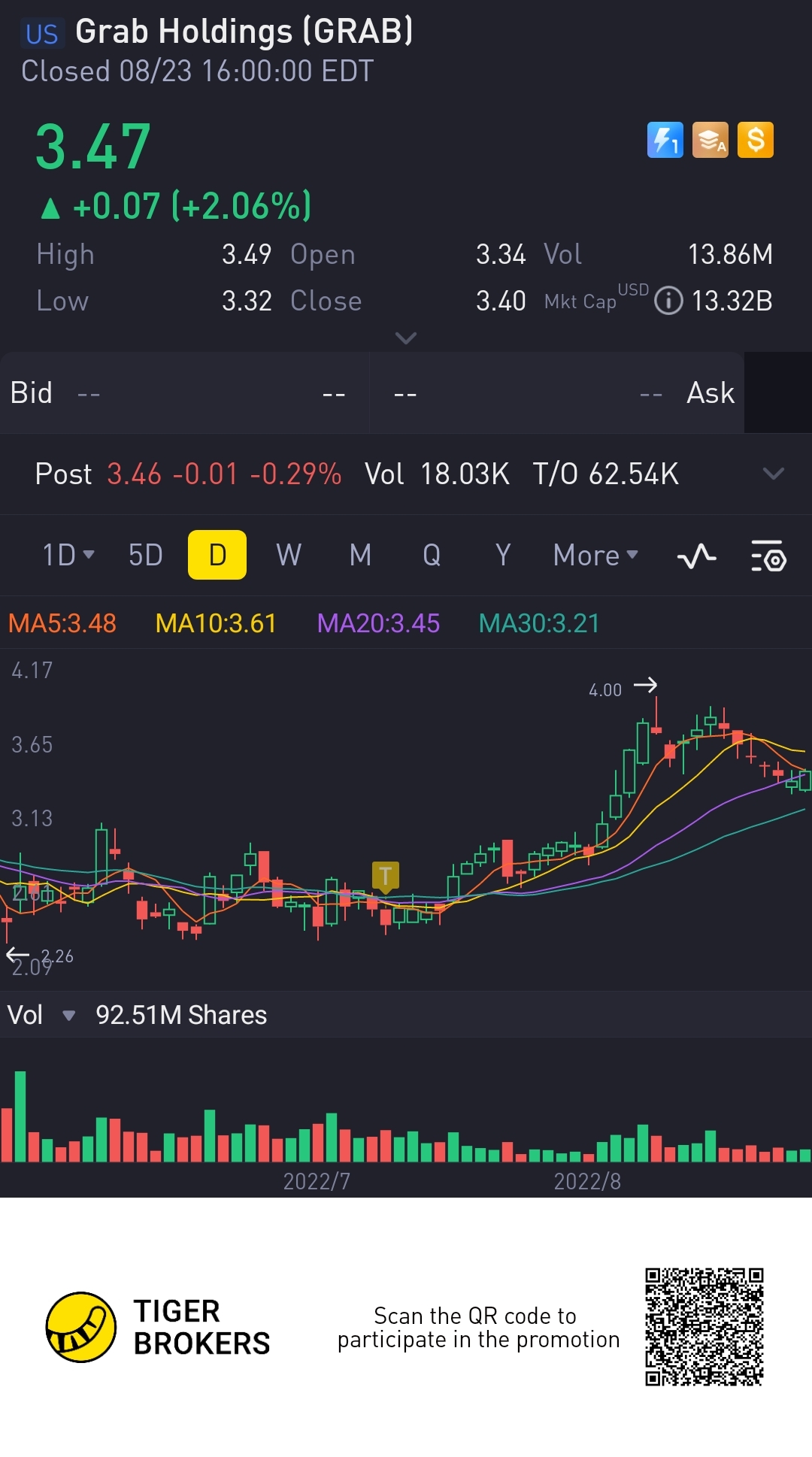
Task: Tap the +0.07 (+2.06%) change
Action: click(x=177, y=206)
